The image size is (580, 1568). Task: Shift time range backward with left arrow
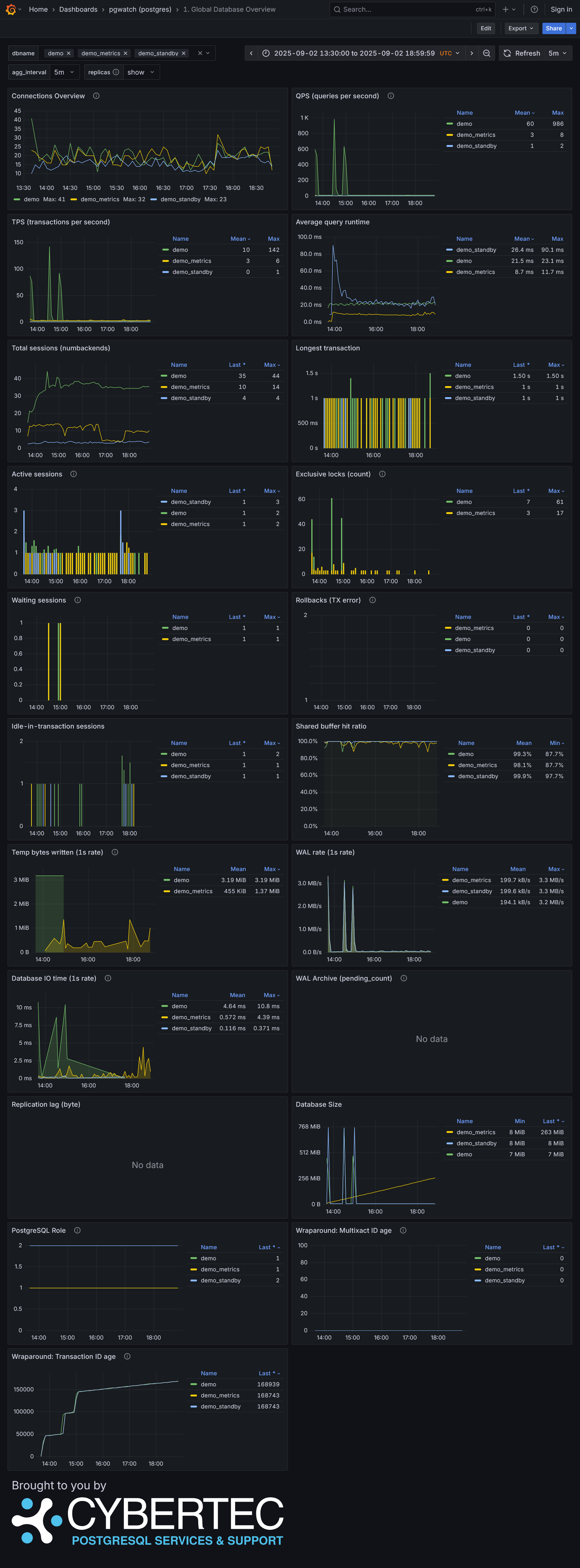(251, 54)
